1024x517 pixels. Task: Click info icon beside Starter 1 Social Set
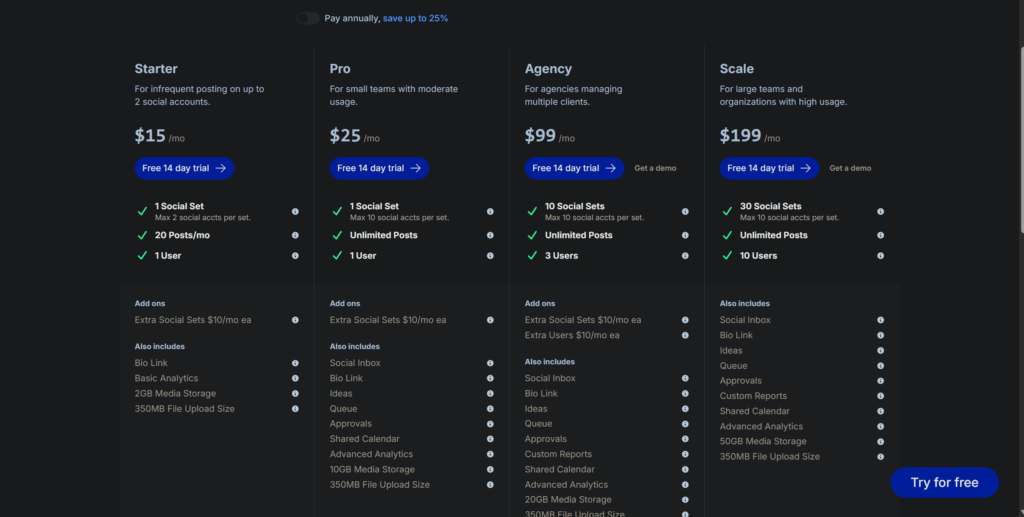(x=295, y=211)
